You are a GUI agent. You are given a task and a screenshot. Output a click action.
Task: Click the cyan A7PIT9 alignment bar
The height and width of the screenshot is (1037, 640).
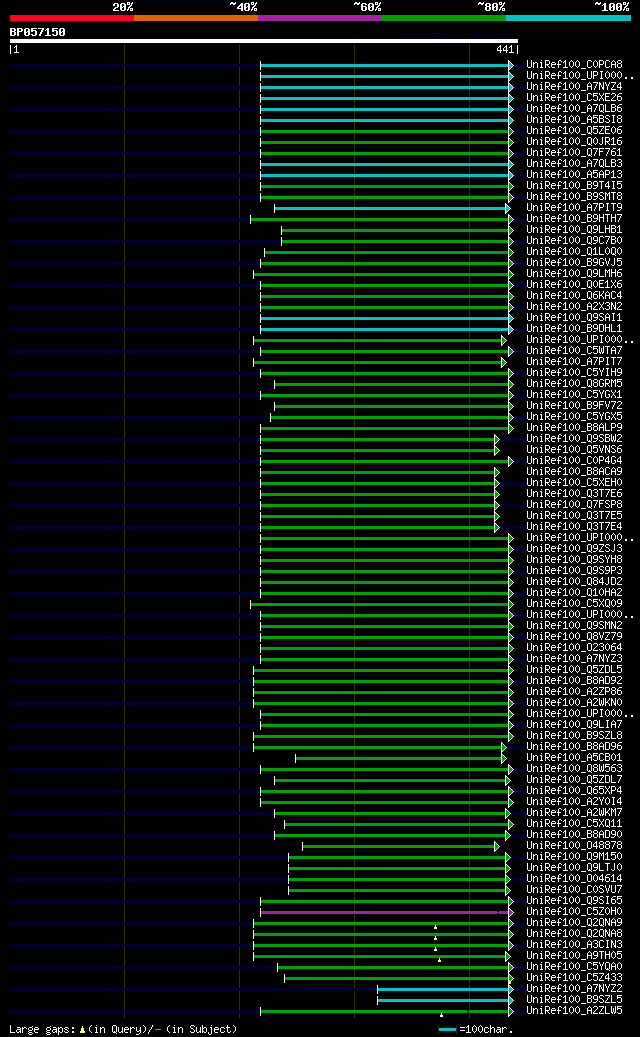pyautogui.click(x=389, y=208)
